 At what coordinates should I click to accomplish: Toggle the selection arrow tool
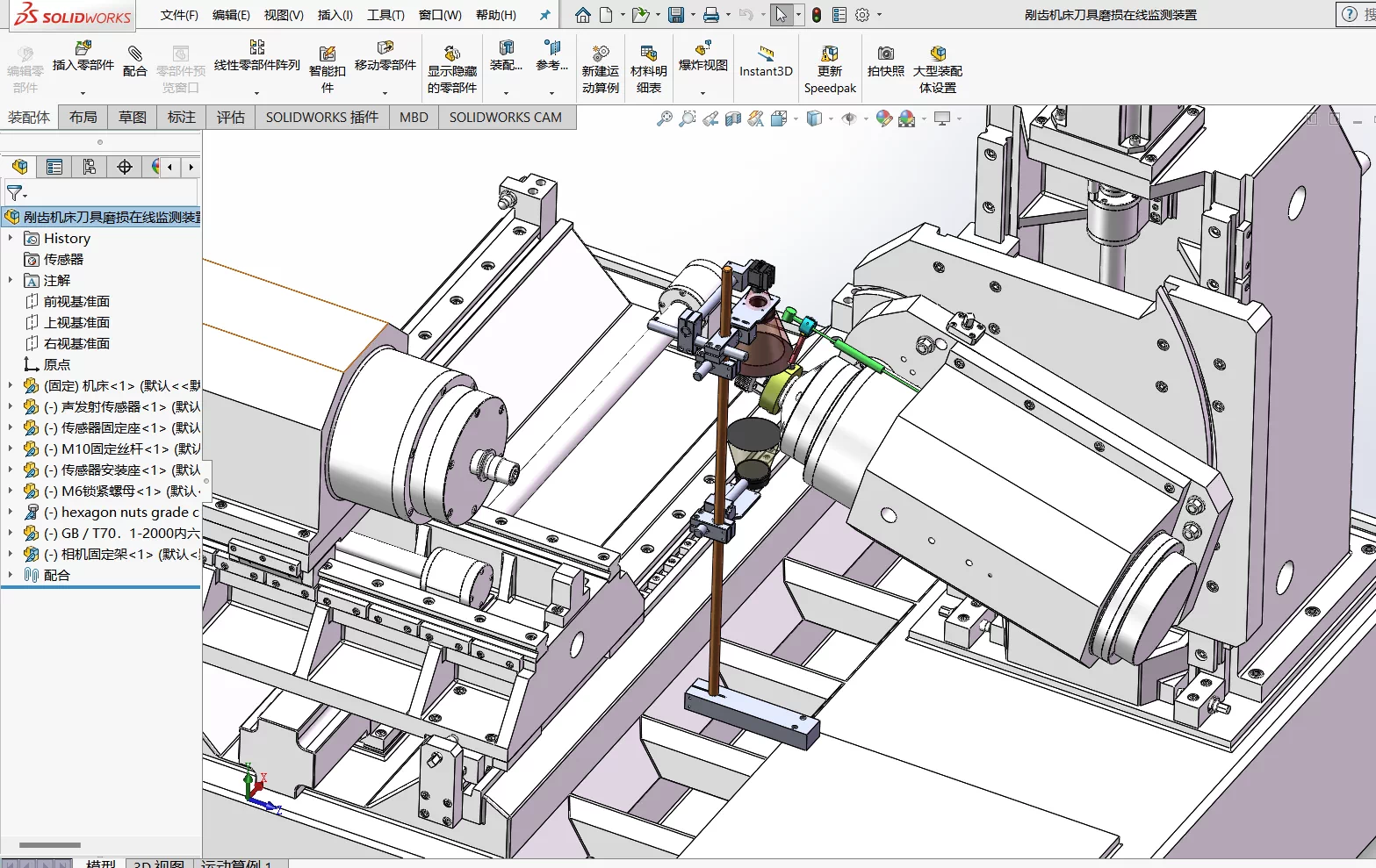(x=781, y=15)
